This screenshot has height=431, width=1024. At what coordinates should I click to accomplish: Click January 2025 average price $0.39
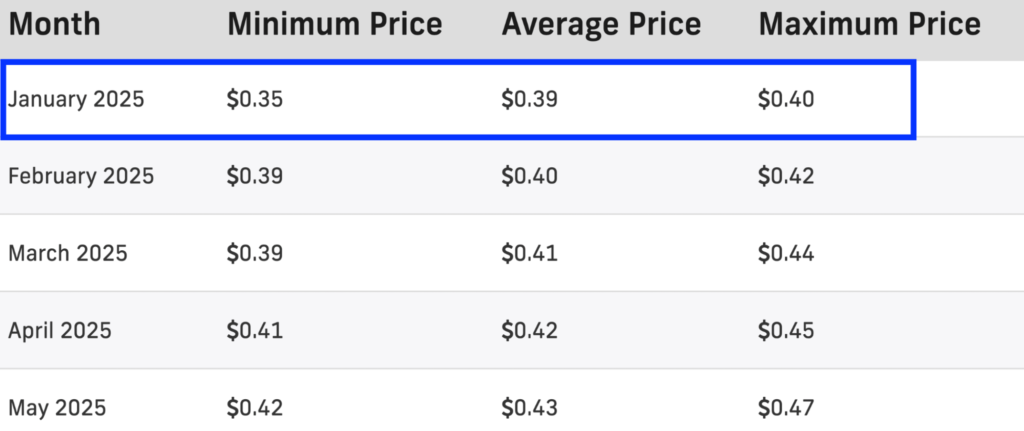click(530, 99)
